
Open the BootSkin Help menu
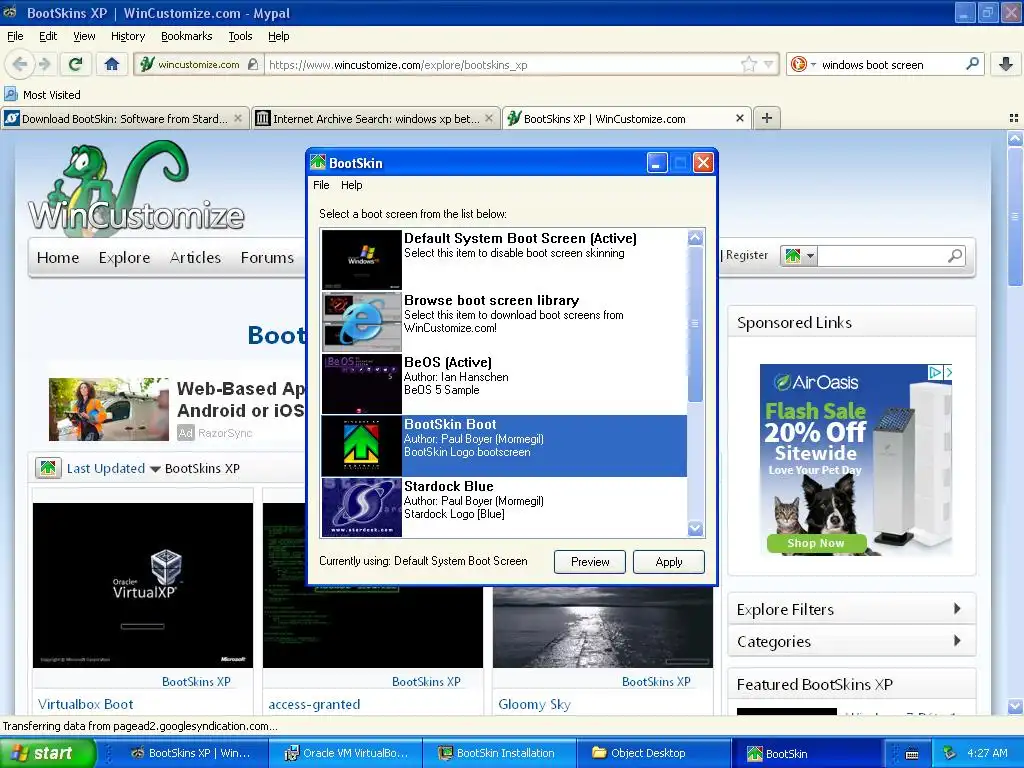(351, 185)
